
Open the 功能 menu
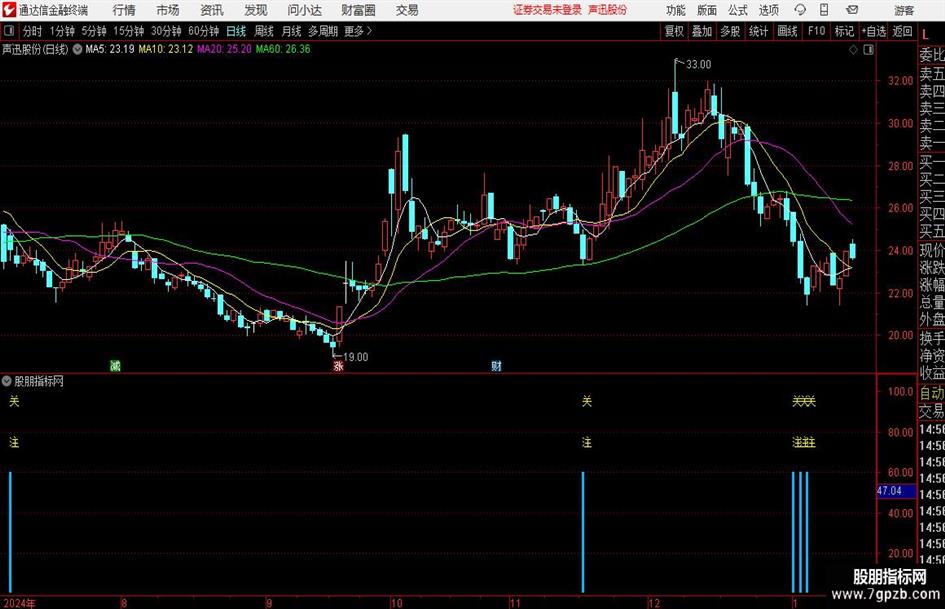[x=676, y=10]
